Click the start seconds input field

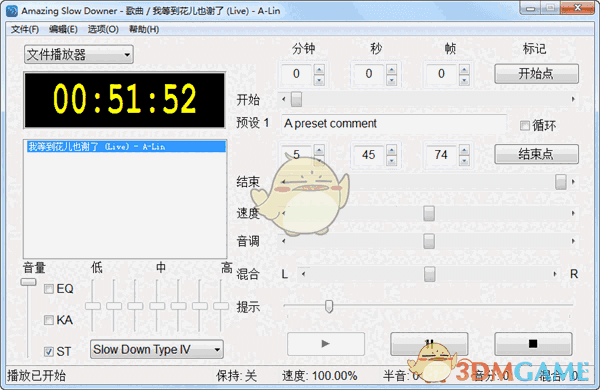pos(369,74)
